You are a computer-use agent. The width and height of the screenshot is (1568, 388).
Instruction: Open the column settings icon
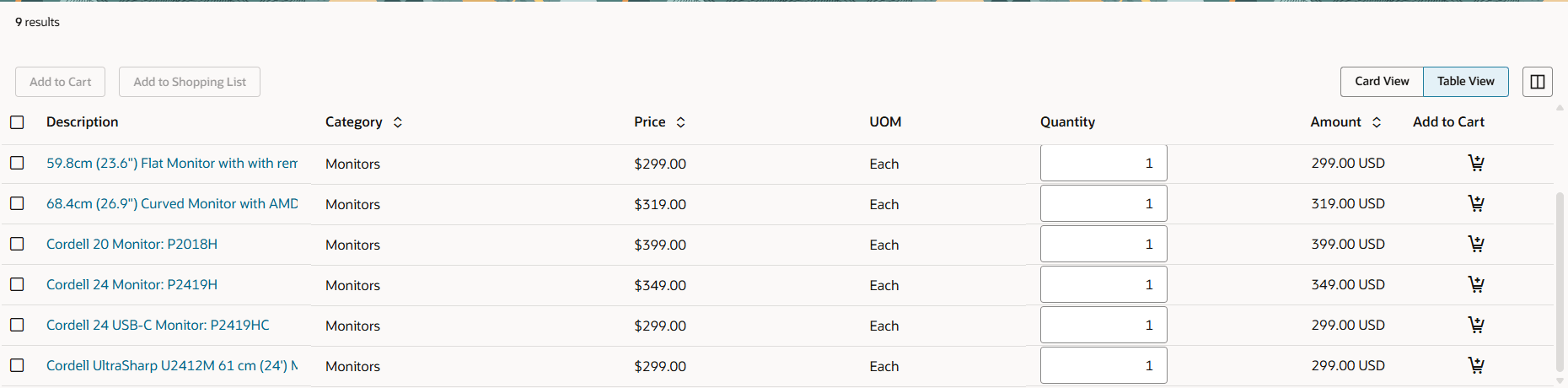pos(1537,82)
